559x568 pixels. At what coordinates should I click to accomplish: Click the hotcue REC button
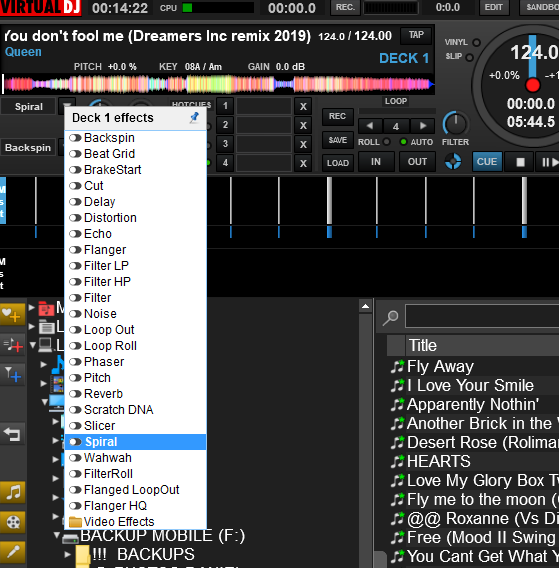tap(337, 117)
